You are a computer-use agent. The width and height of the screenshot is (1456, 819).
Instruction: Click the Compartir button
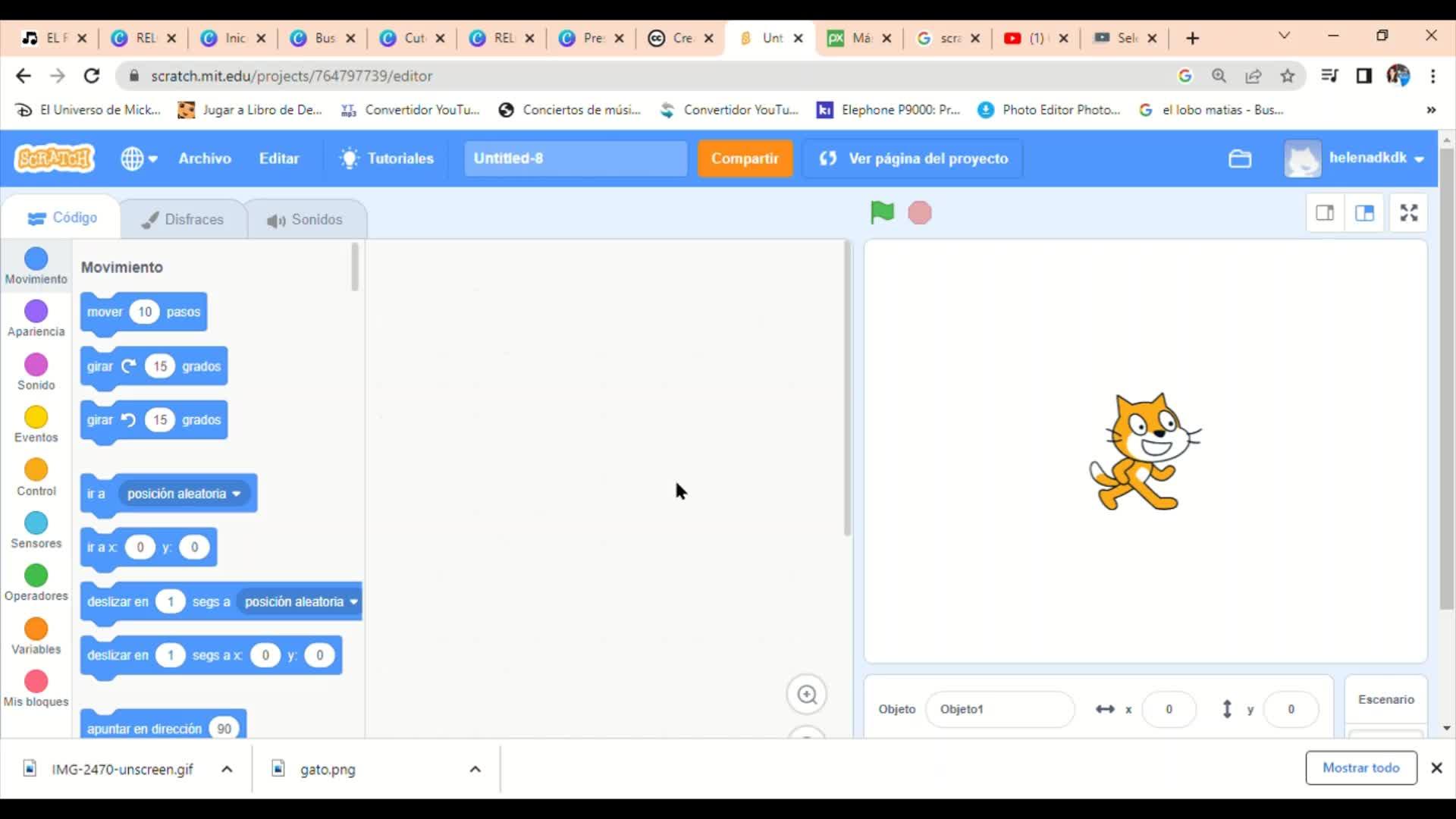pos(745,158)
